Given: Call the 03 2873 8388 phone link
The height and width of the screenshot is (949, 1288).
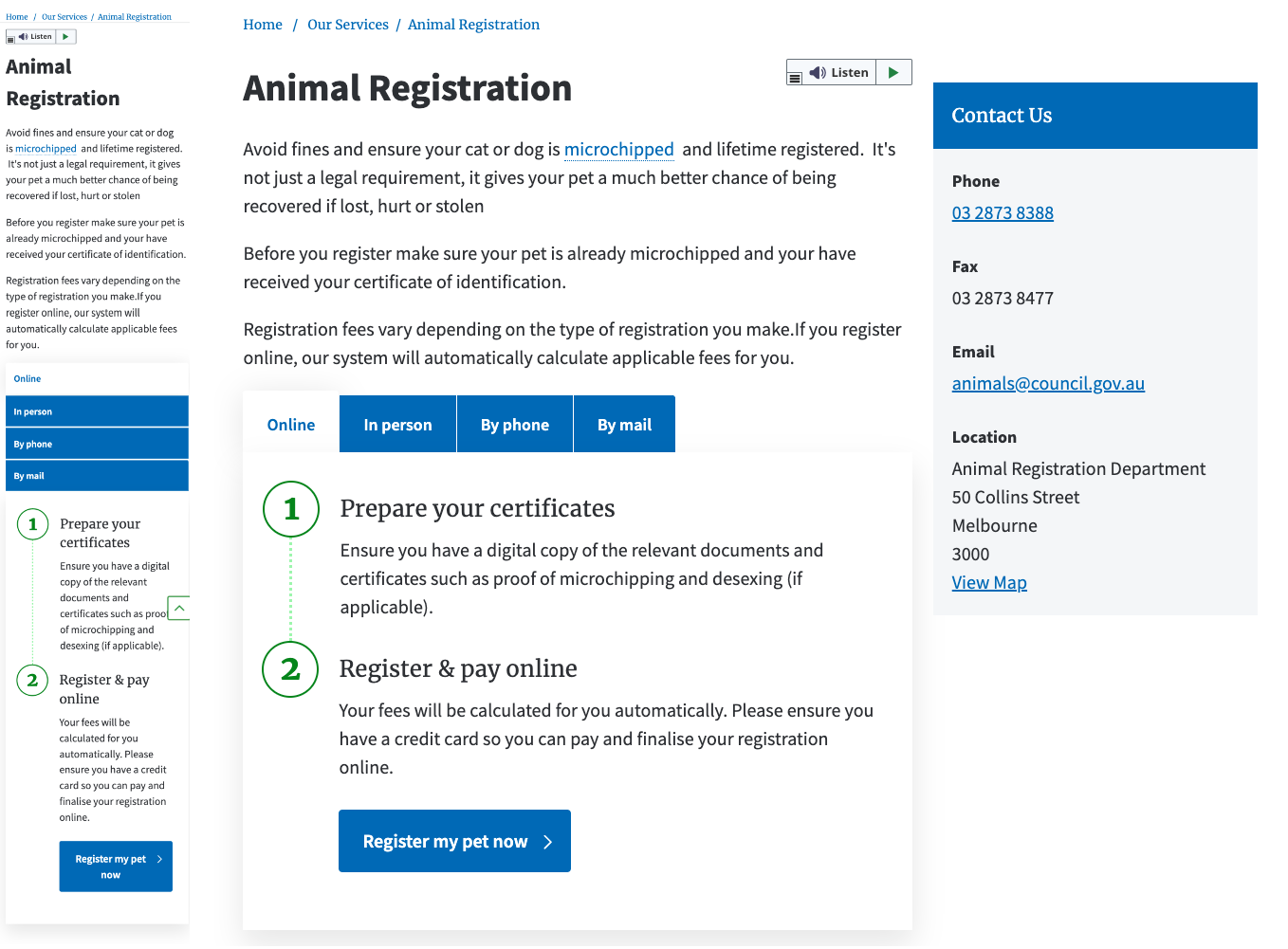Looking at the screenshot, I should 1003,212.
